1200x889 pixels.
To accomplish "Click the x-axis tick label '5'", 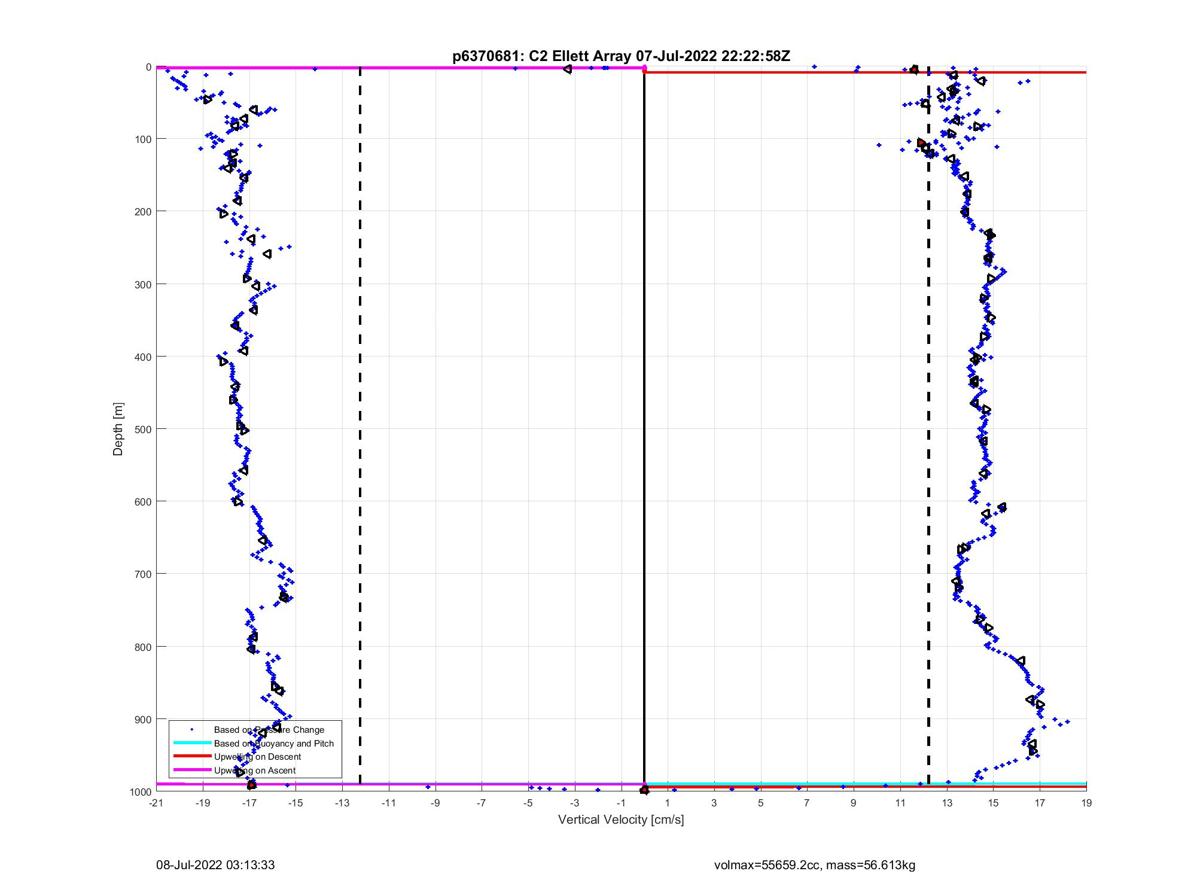I will [760, 803].
